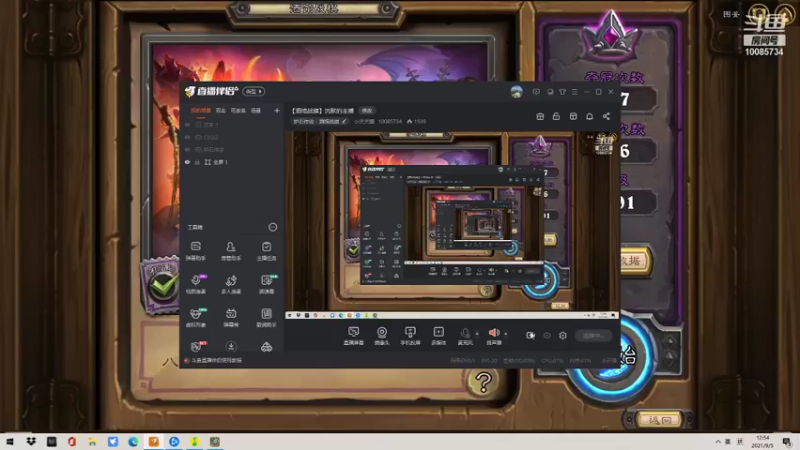Click the 返回 back button in Hearthstone

click(x=659, y=420)
